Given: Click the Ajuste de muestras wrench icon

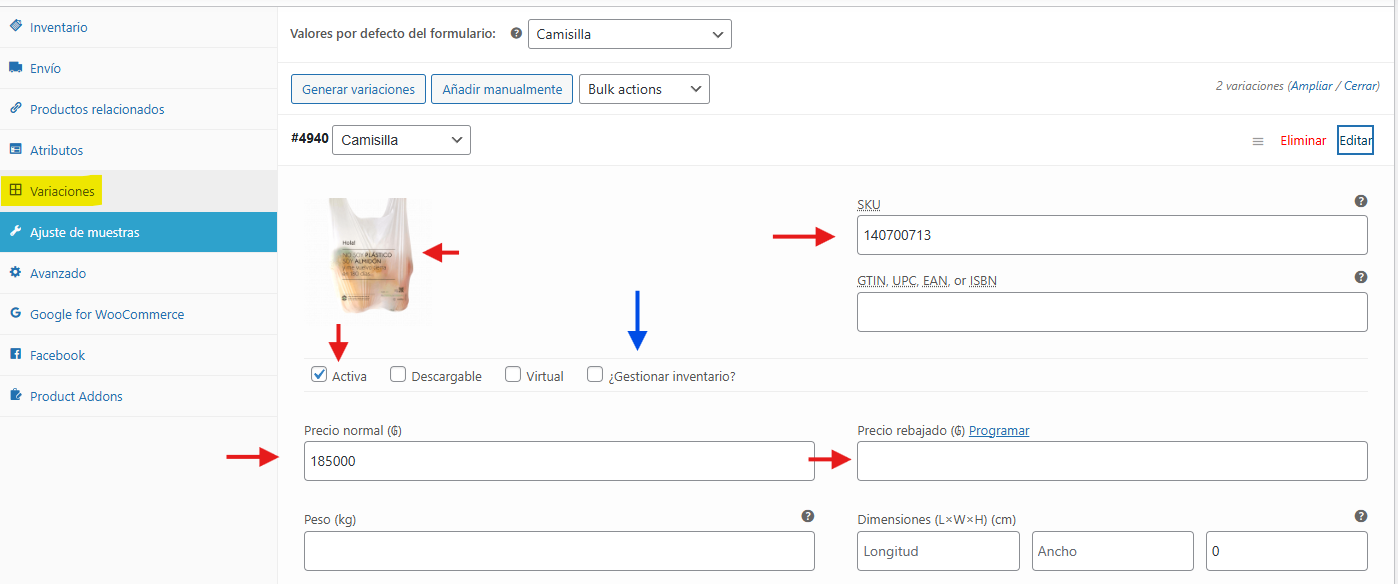Looking at the screenshot, I should click(15, 232).
